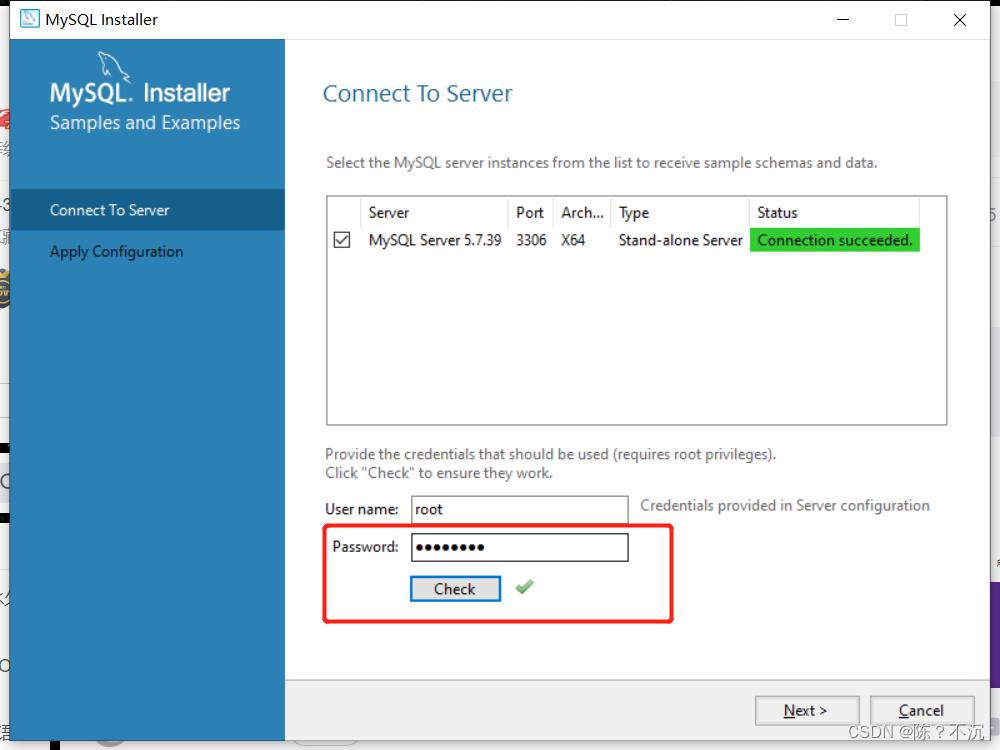Click the Samples and Examples heading
1000x750 pixels.
pos(144,122)
